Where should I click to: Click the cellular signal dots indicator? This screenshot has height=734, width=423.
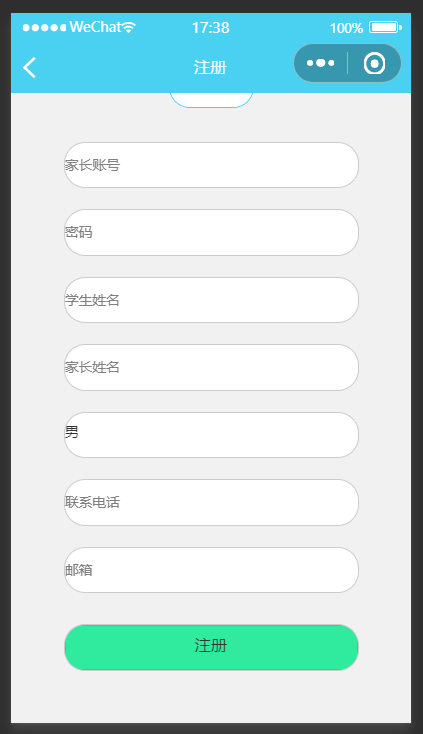[x=44, y=28]
